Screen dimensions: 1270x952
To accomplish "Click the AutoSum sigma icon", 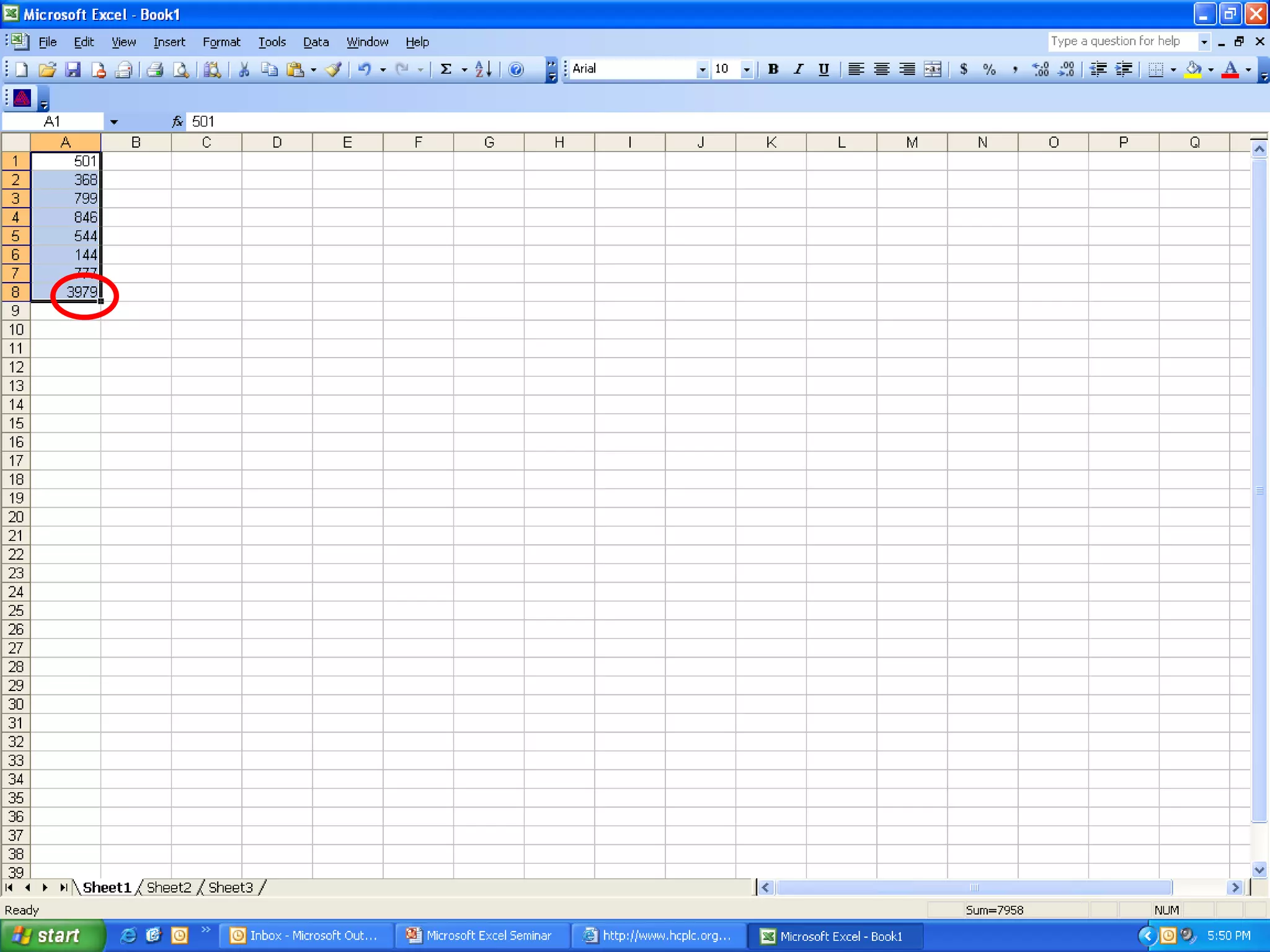I will click(x=446, y=69).
